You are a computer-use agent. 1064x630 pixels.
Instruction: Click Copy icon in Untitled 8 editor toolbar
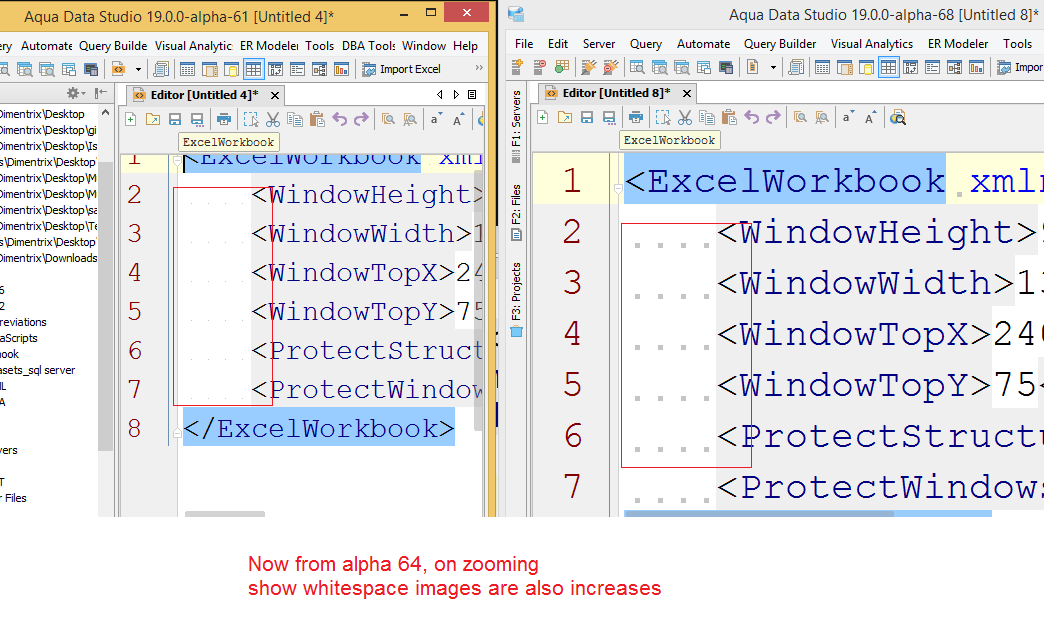707,118
